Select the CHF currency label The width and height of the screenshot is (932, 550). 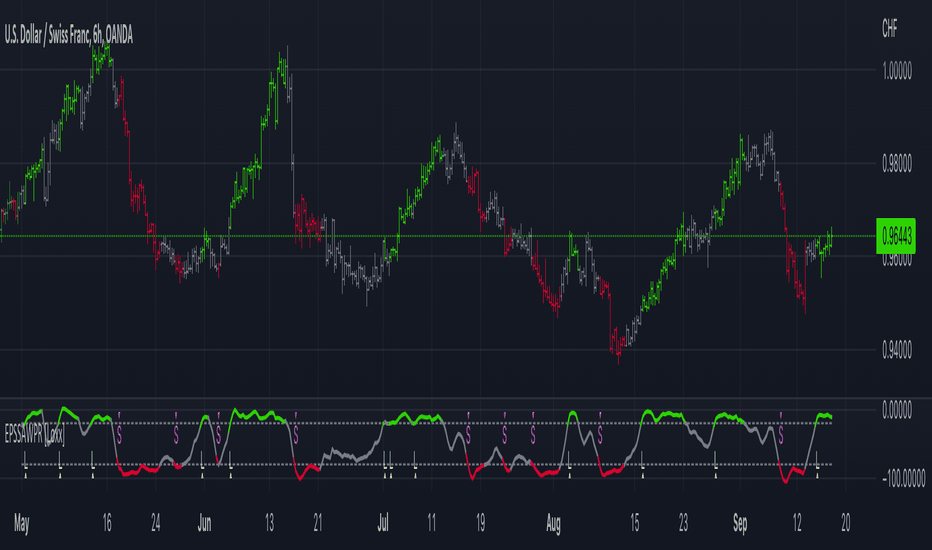pos(890,29)
